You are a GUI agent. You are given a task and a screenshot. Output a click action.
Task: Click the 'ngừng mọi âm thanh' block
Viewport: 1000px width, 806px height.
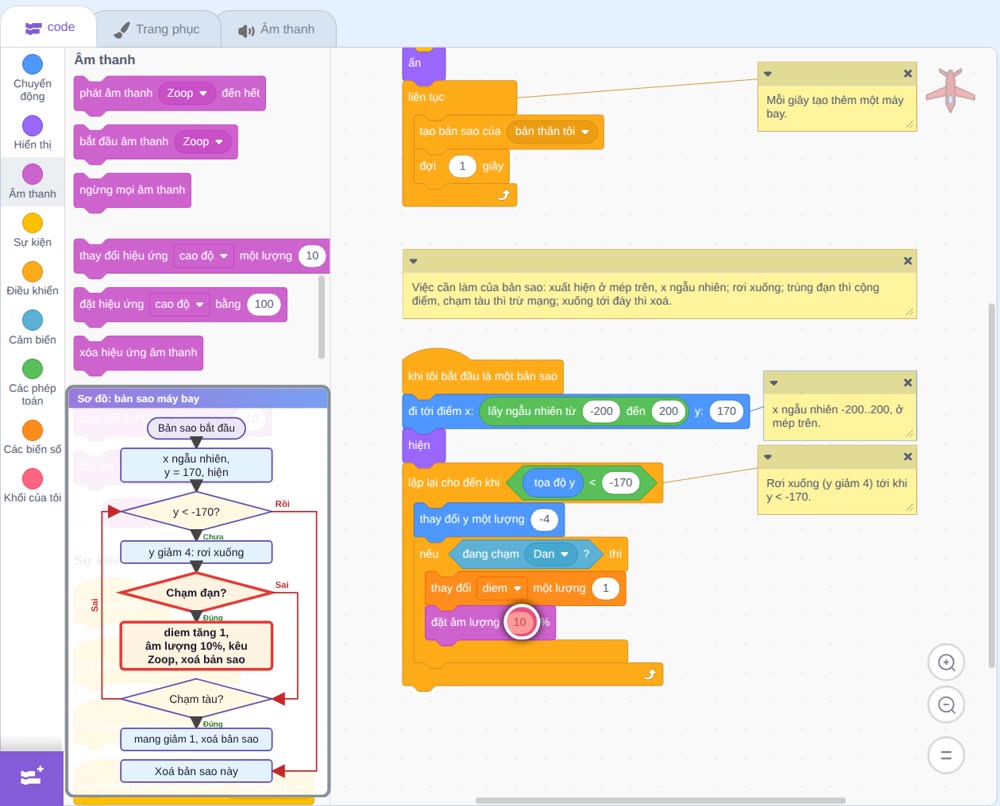click(132, 190)
